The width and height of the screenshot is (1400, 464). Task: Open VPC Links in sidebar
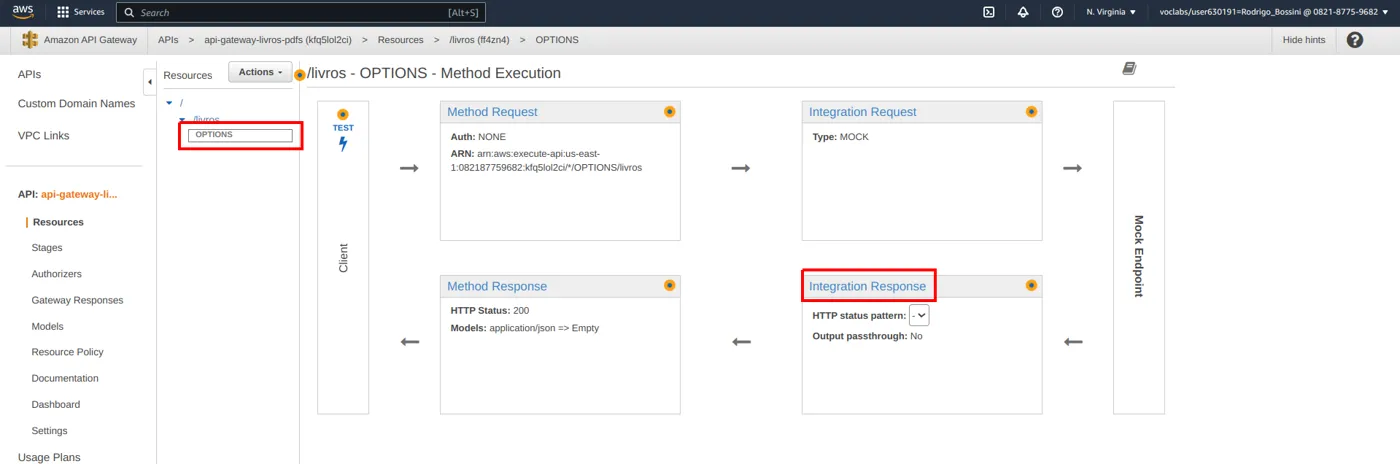[x=43, y=135]
